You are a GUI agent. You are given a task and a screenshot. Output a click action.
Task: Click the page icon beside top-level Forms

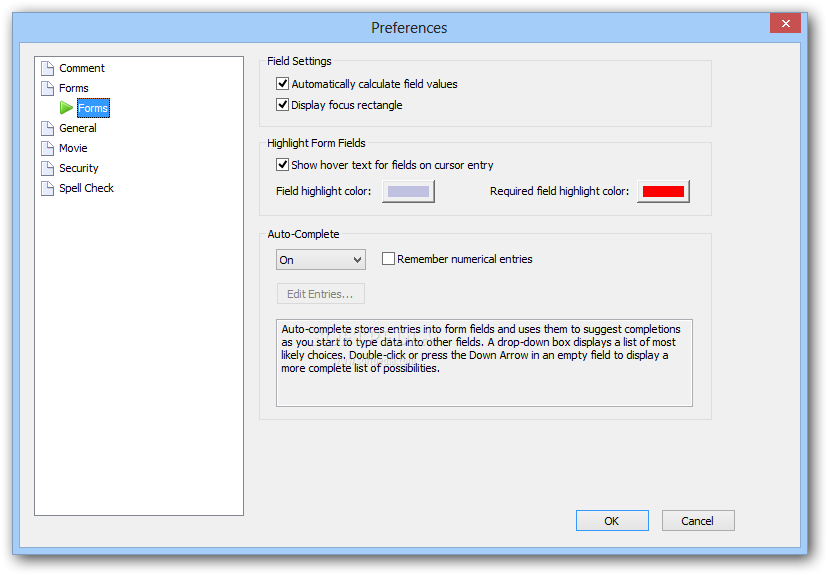[48, 88]
